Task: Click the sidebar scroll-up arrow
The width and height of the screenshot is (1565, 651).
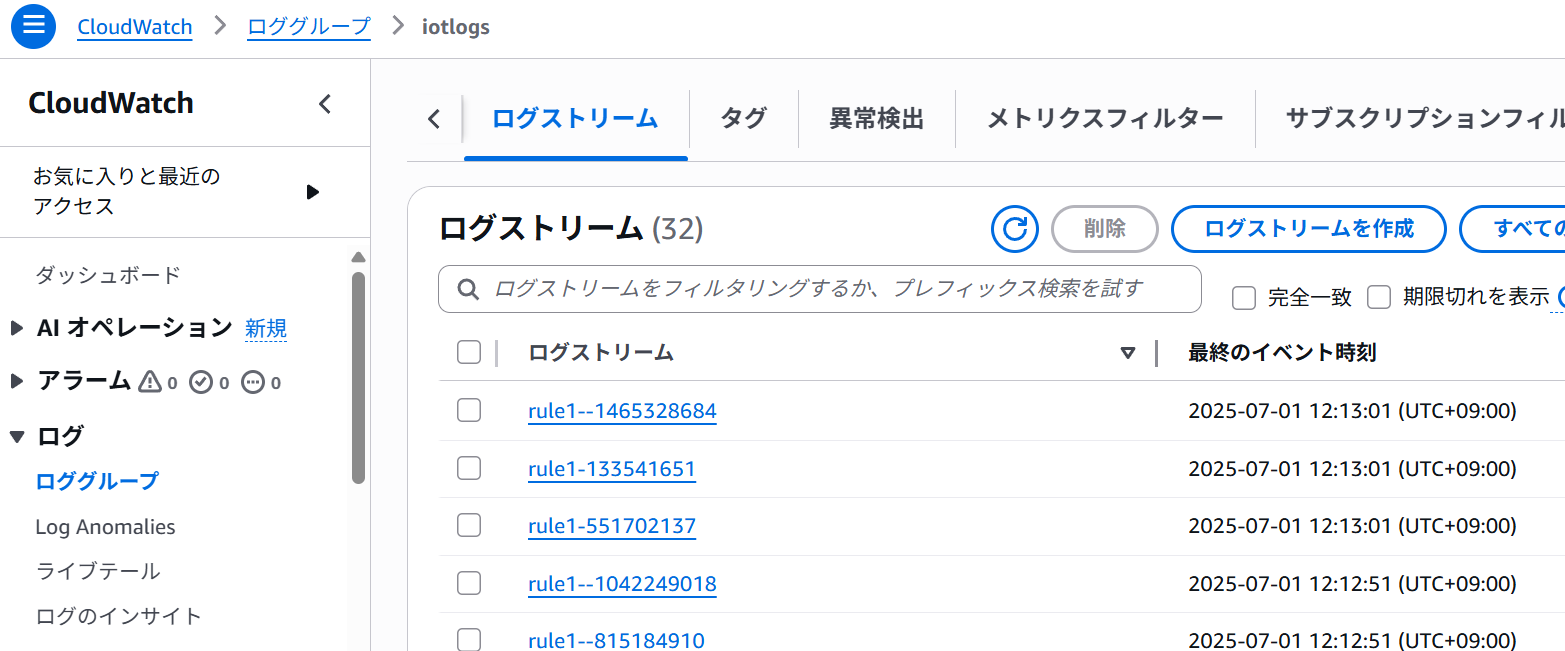Action: coord(359,258)
